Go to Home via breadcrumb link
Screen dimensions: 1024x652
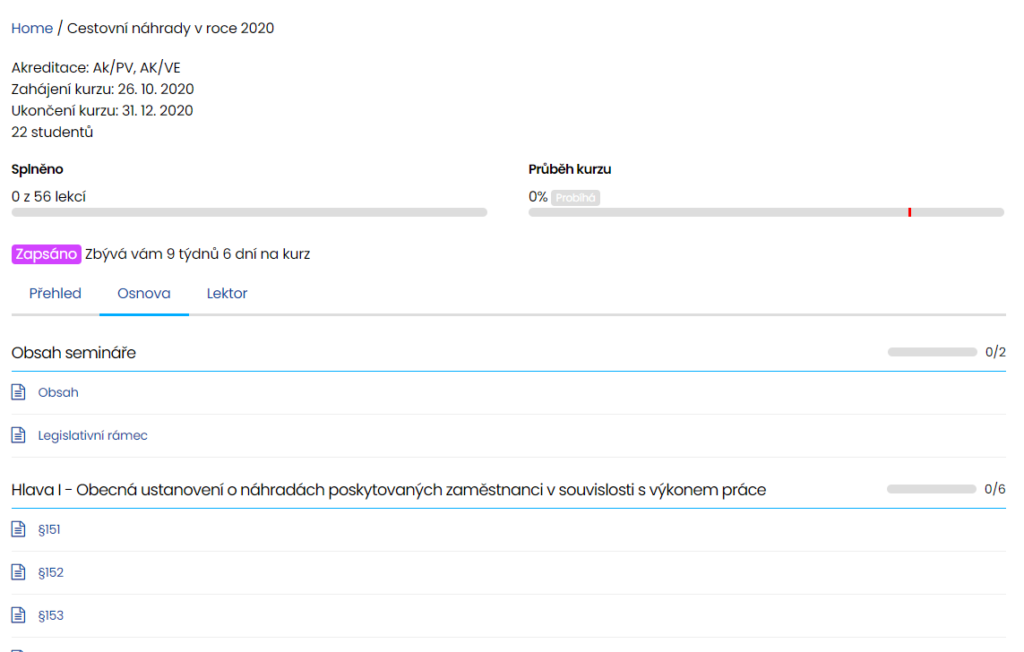[32, 28]
